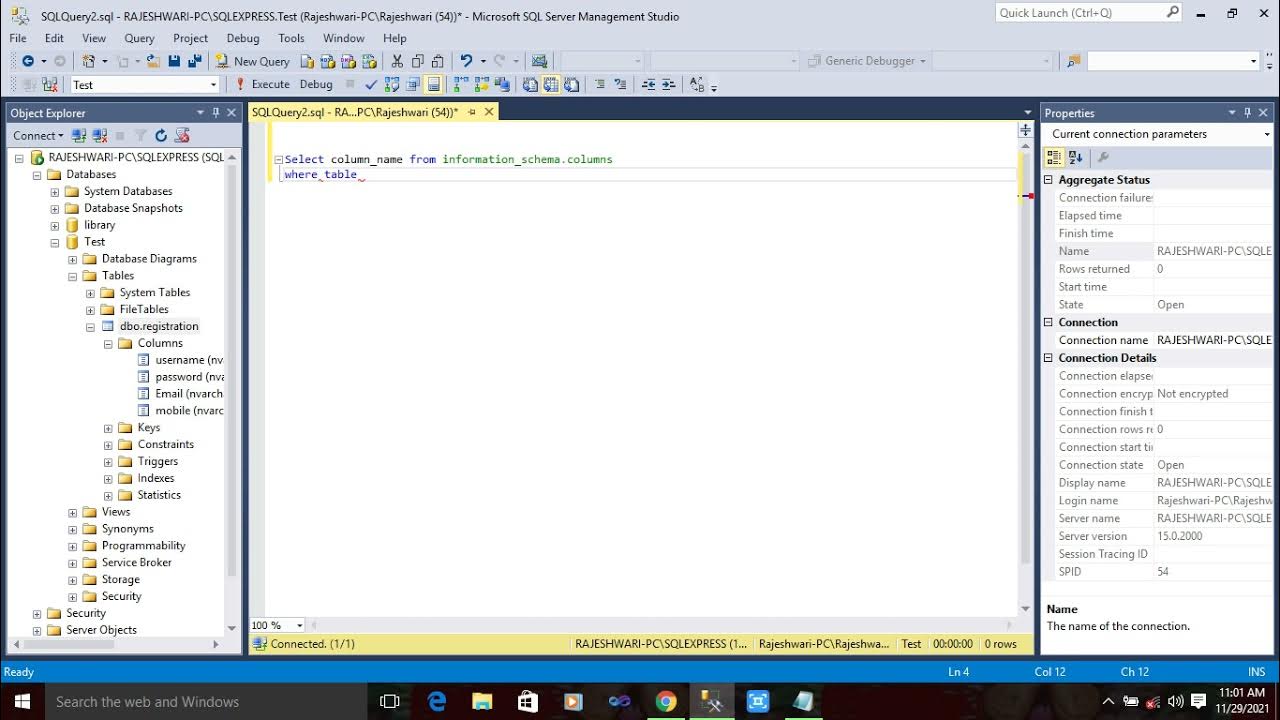Click the Activity Monitor icon in Object Explorer
The height and width of the screenshot is (720, 1280).
[x=182, y=135]
